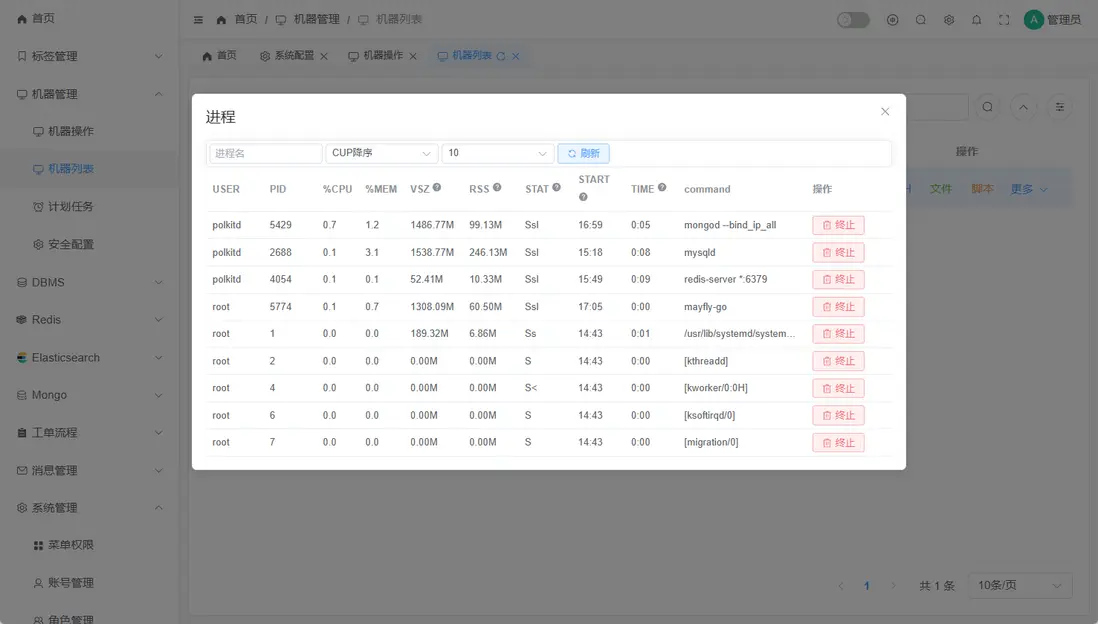This screenshot has width=1098, height=624.
Task: Click the fullscreen icon in top header
Action: (x=1004, y=20)
